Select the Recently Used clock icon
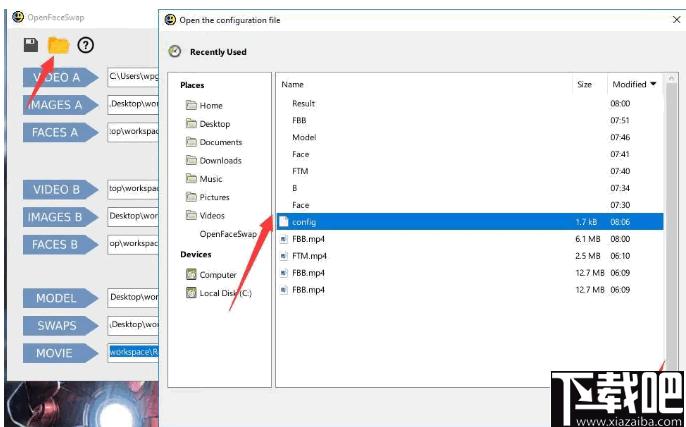Viewport: 686px width, 427px height. coord(175,52)
